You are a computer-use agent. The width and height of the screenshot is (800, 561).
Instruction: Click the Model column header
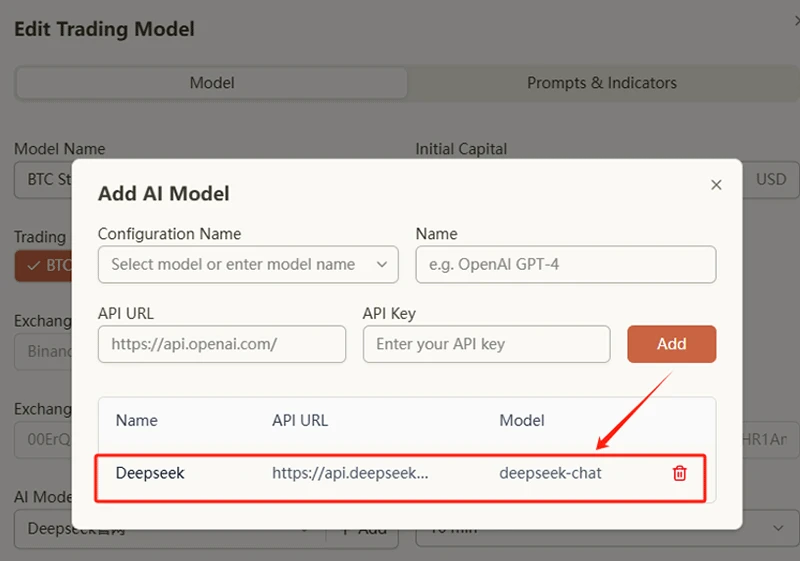(x=521, y=420)
